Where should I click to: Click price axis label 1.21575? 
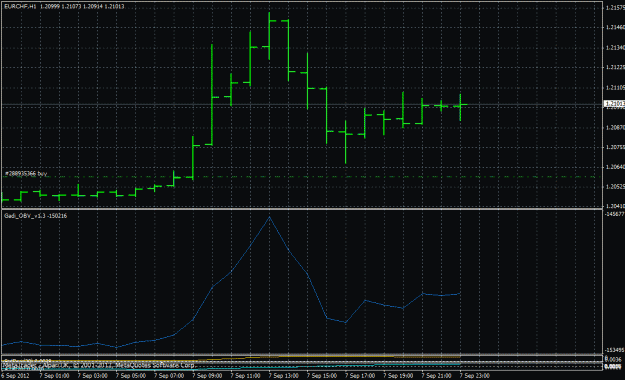[x=615, y=8]
